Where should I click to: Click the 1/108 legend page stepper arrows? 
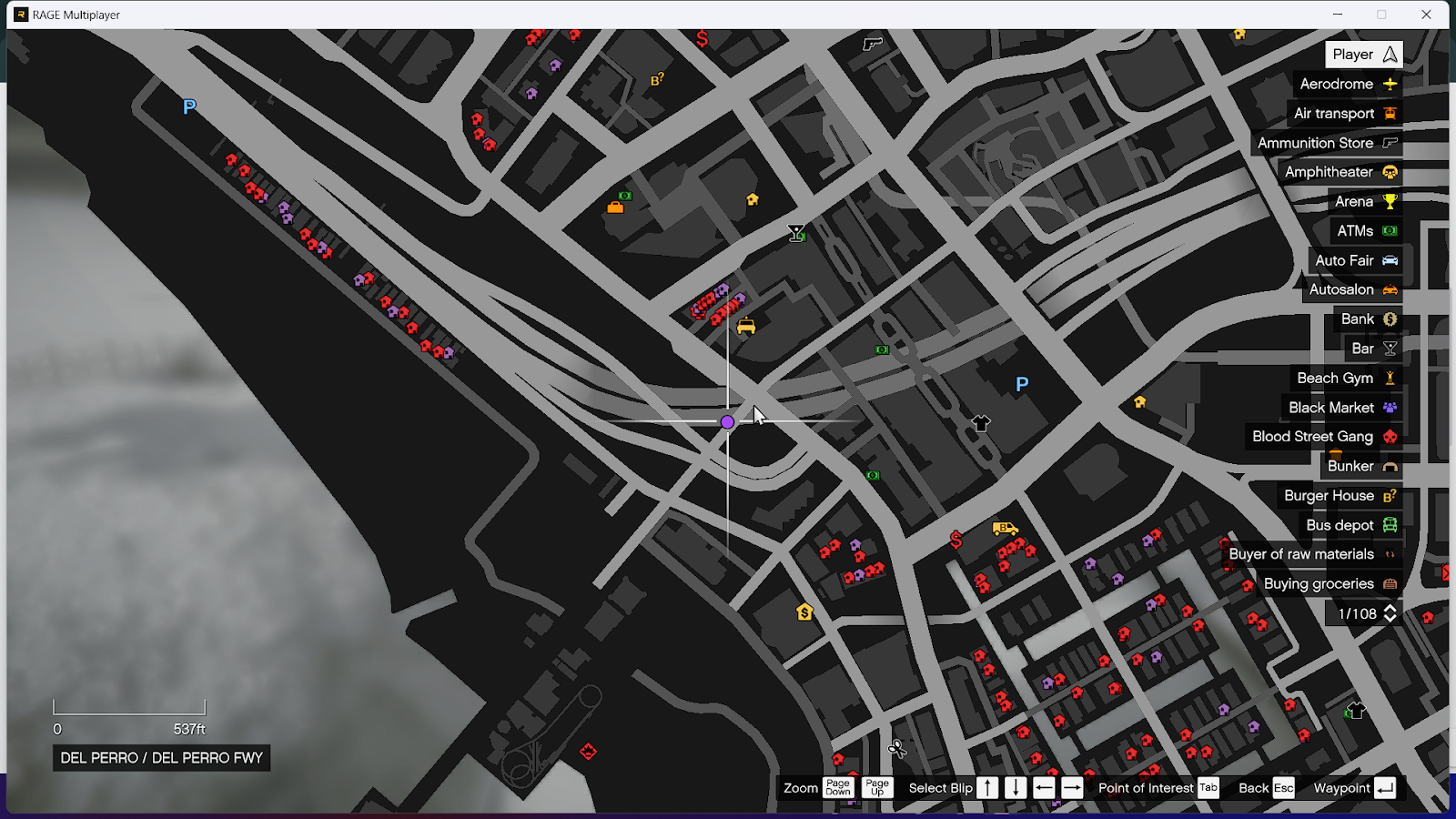click(x=1390, y=613)
